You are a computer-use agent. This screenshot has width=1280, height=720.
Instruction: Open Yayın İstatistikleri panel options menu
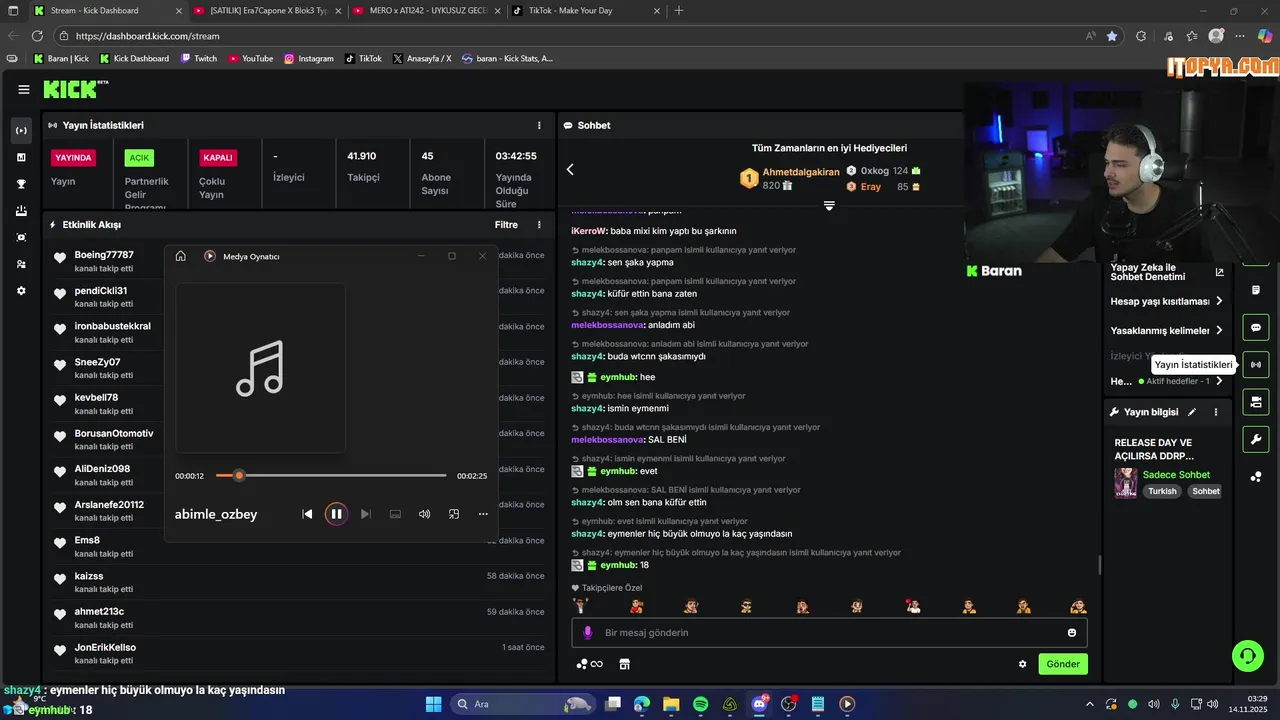[x=539, y=126]
